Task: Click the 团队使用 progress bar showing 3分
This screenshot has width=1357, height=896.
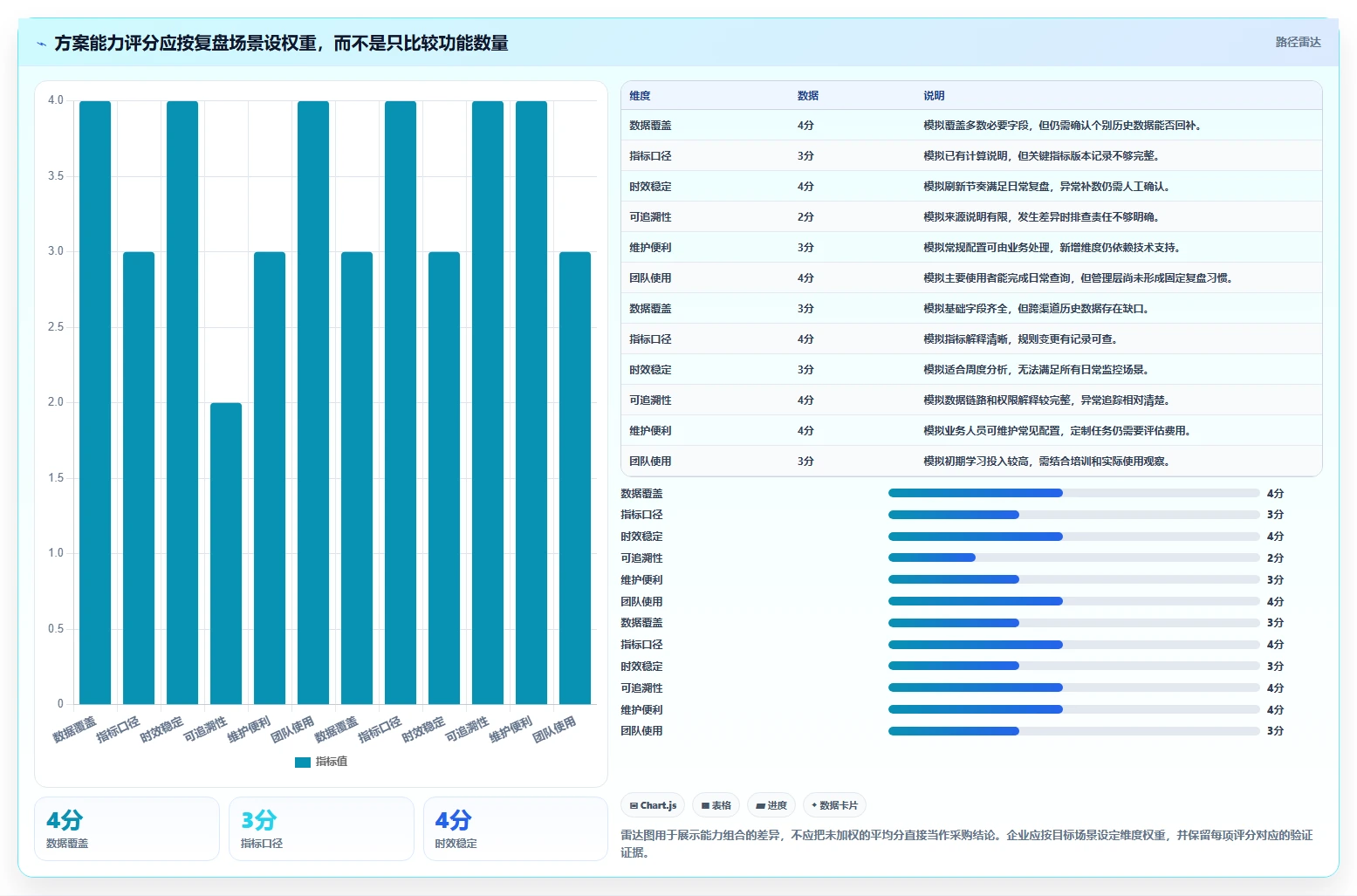Action: (1073, 731)
